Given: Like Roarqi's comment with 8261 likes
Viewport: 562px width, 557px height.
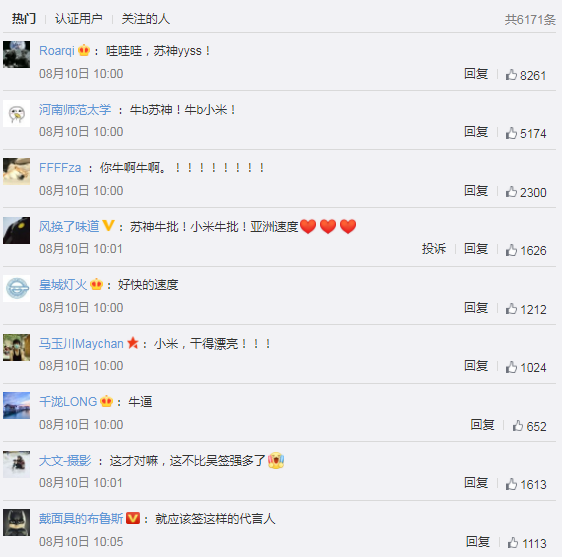Looking at the screenshot, I should [x=511, y=75].
